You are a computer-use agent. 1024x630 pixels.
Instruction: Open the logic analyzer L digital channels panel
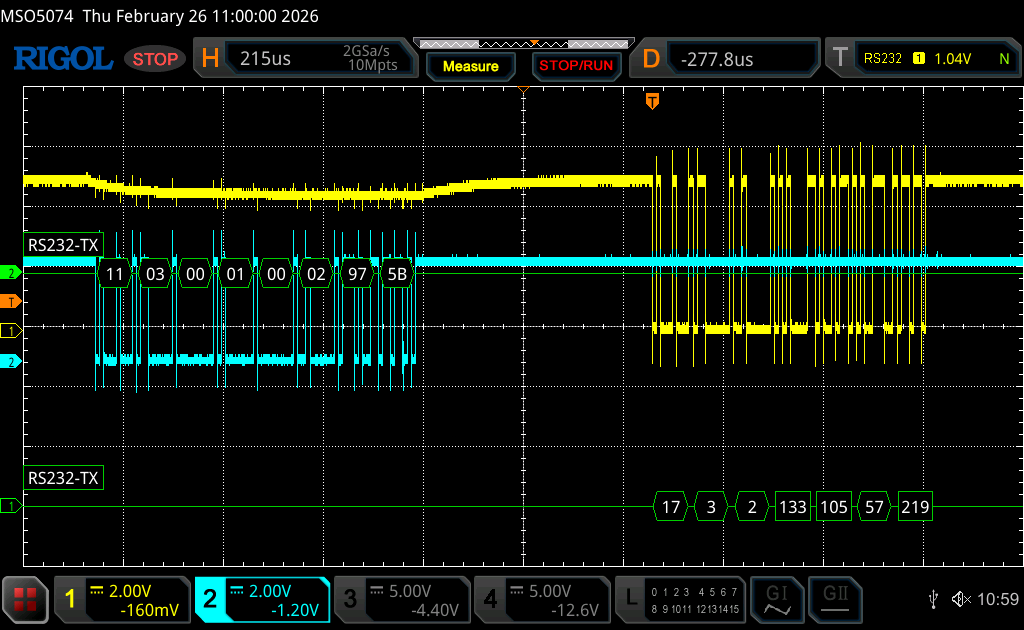(682, 599)
